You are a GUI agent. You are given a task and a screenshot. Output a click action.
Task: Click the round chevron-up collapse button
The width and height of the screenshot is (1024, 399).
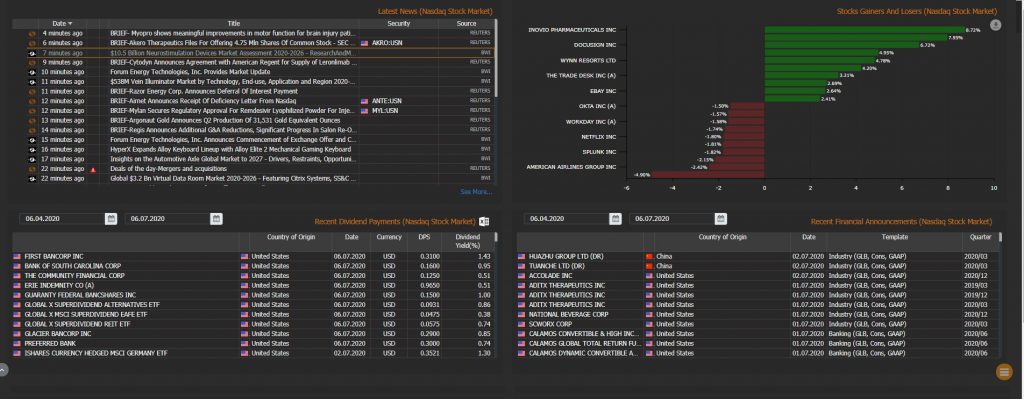tap(3, 370)
